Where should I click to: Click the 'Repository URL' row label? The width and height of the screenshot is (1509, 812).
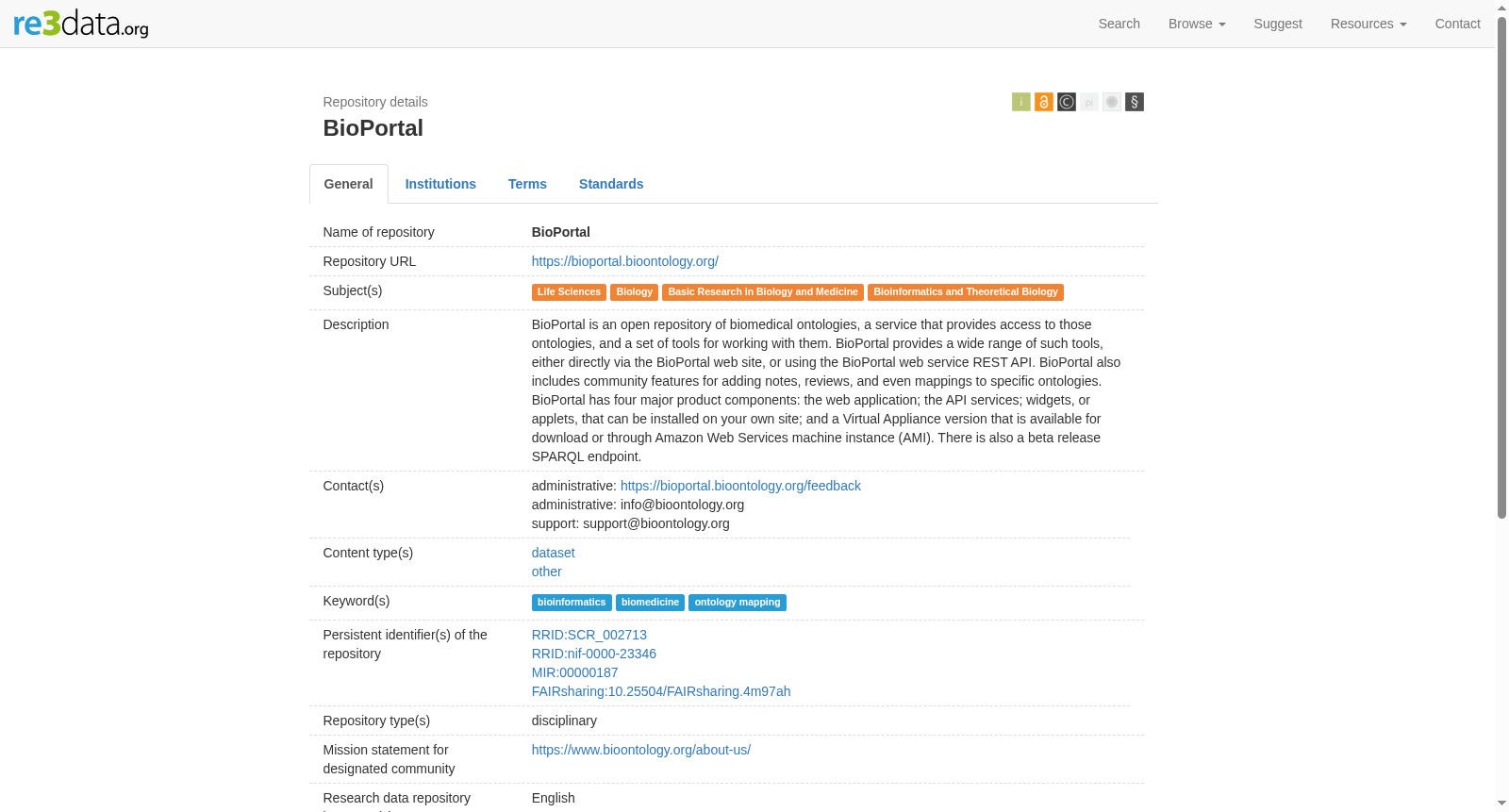[370, 261]
